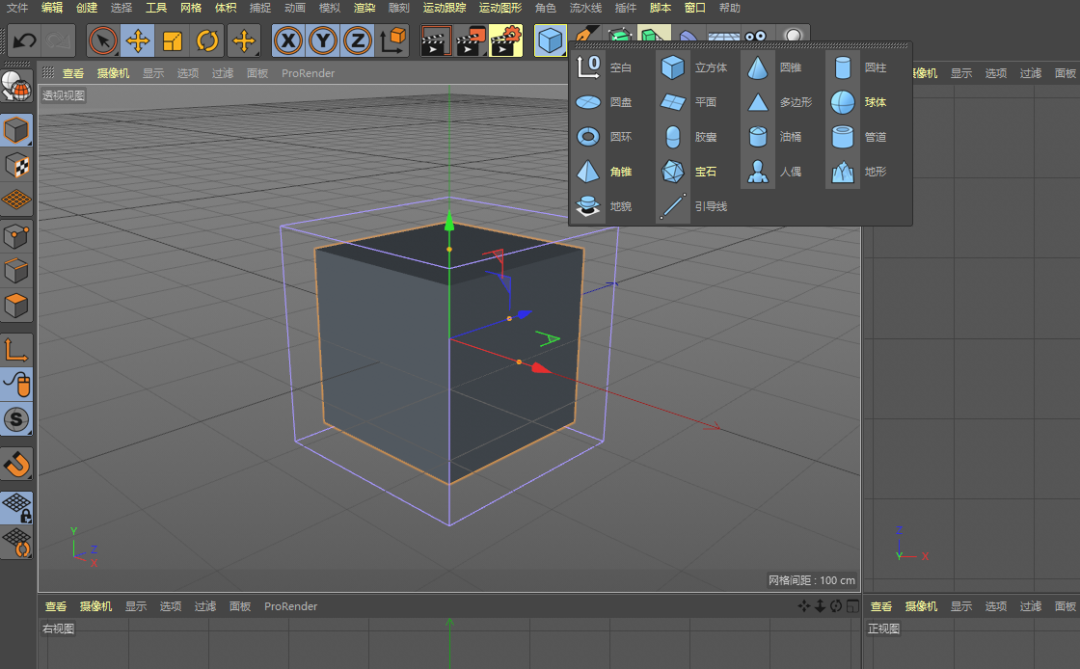Click the 引导线 guide entry
This screenshot has height=669, width=1080.
694,206
